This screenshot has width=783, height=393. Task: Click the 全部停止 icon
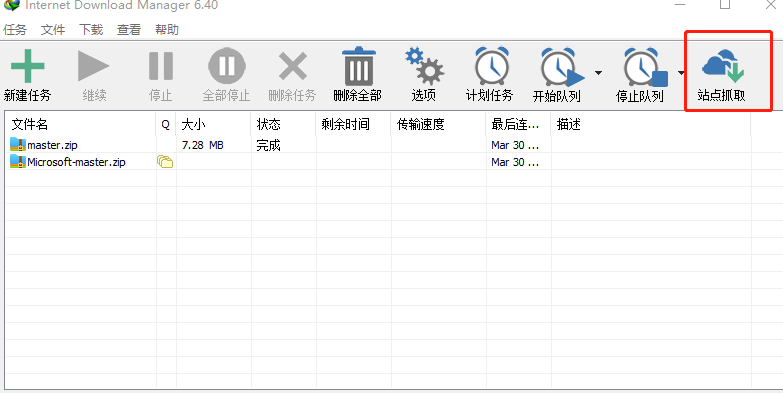(227, 66)
